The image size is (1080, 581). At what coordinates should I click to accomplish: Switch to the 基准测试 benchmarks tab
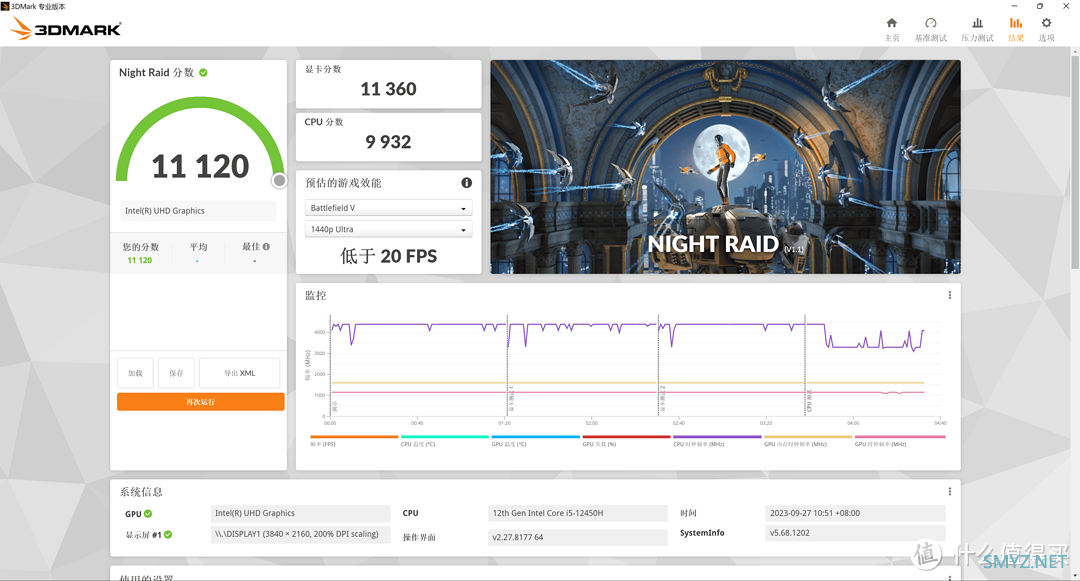pyautogui.click(x=931, y=30)
